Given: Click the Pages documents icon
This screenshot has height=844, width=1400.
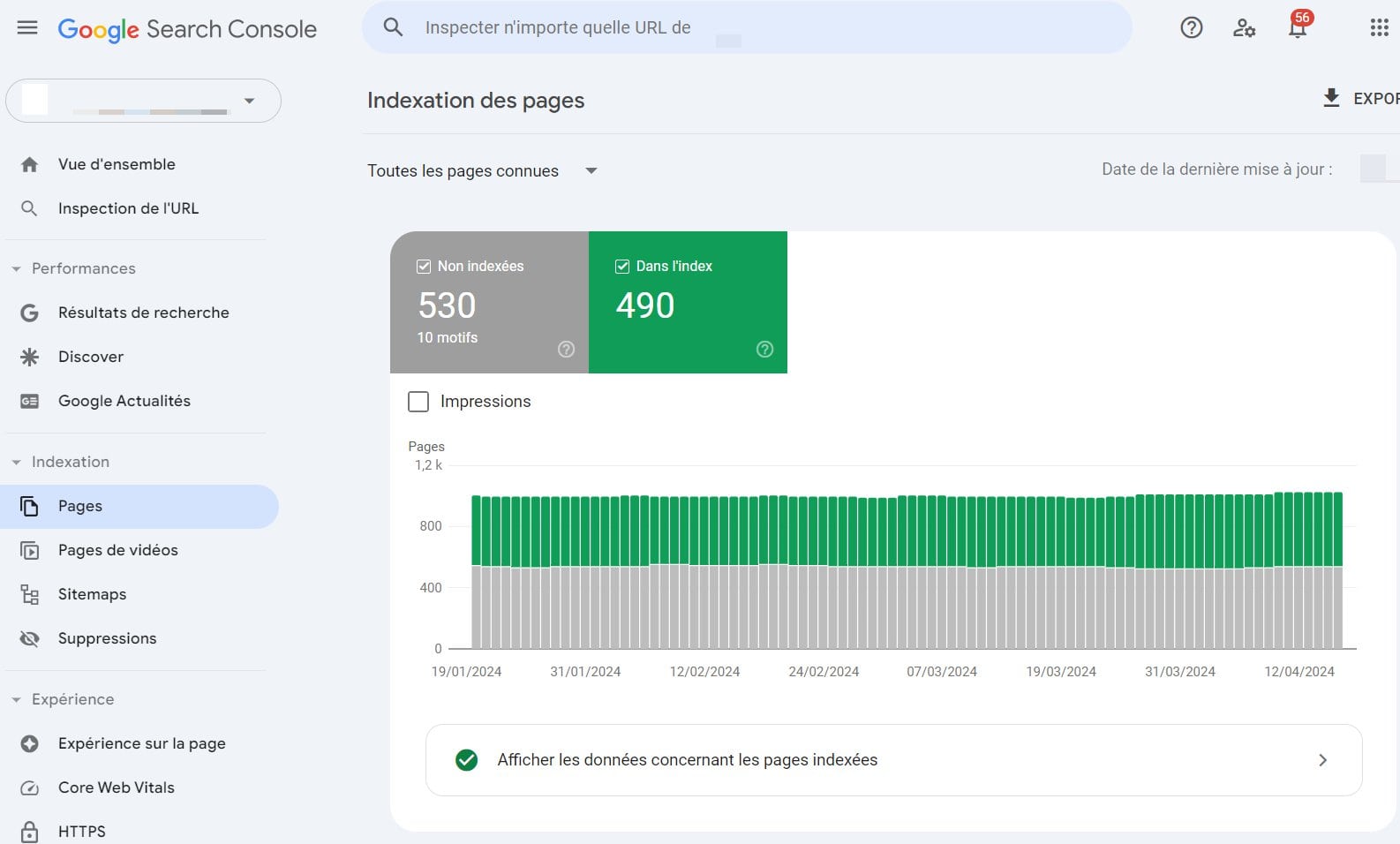Looking at the screenshot, I should (x=29, y=506).
